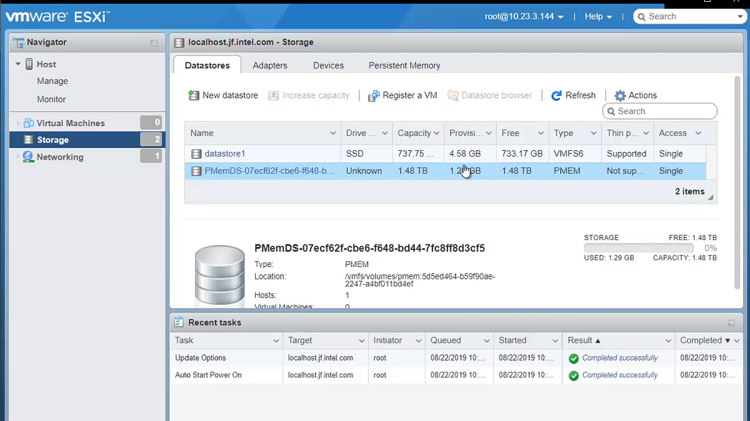Select Networking in the Navigator
Screen dimensions: 750x421
tap(86, 157)
